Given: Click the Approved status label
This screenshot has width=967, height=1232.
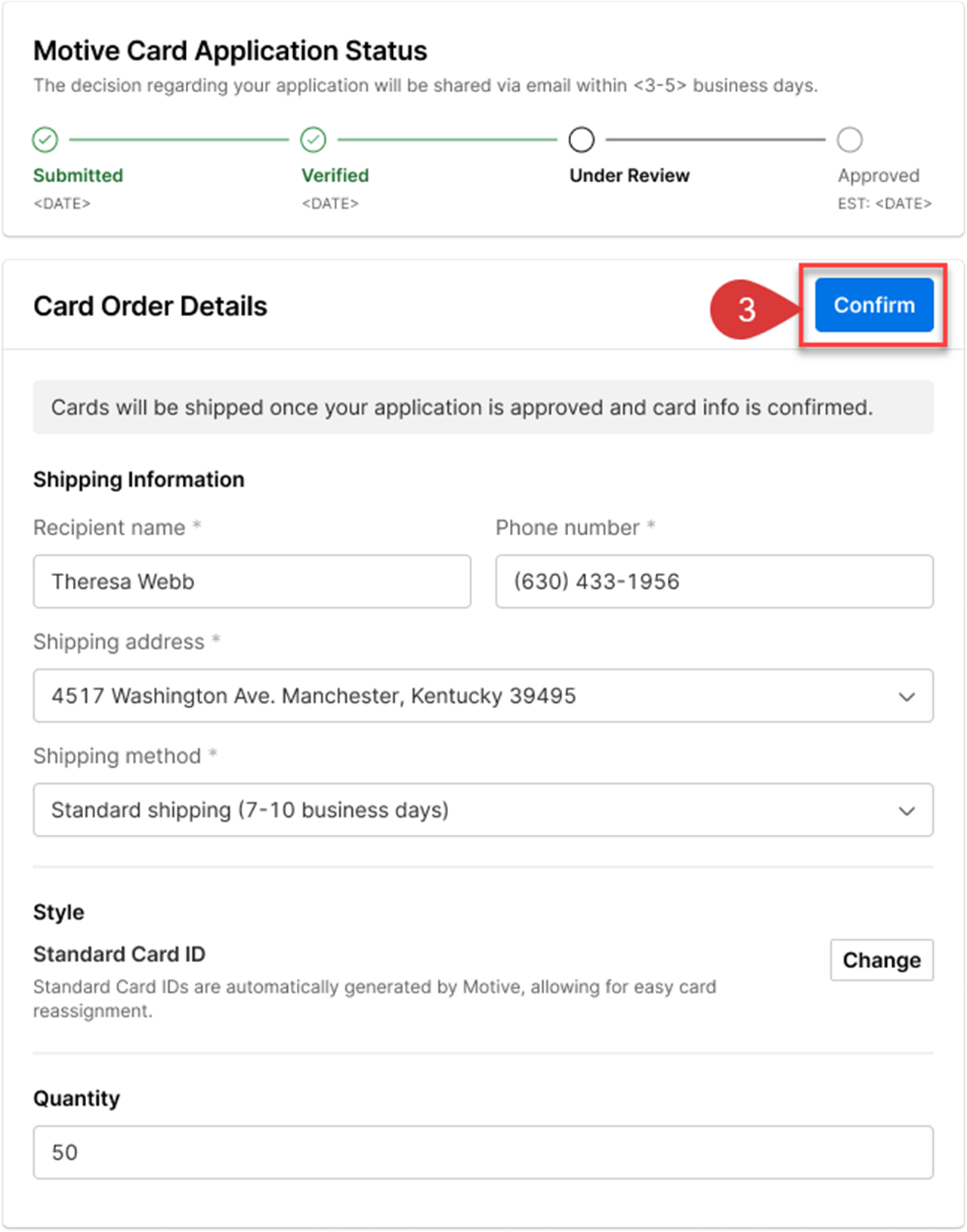Looking at the screenshot, I should [878, 175].
